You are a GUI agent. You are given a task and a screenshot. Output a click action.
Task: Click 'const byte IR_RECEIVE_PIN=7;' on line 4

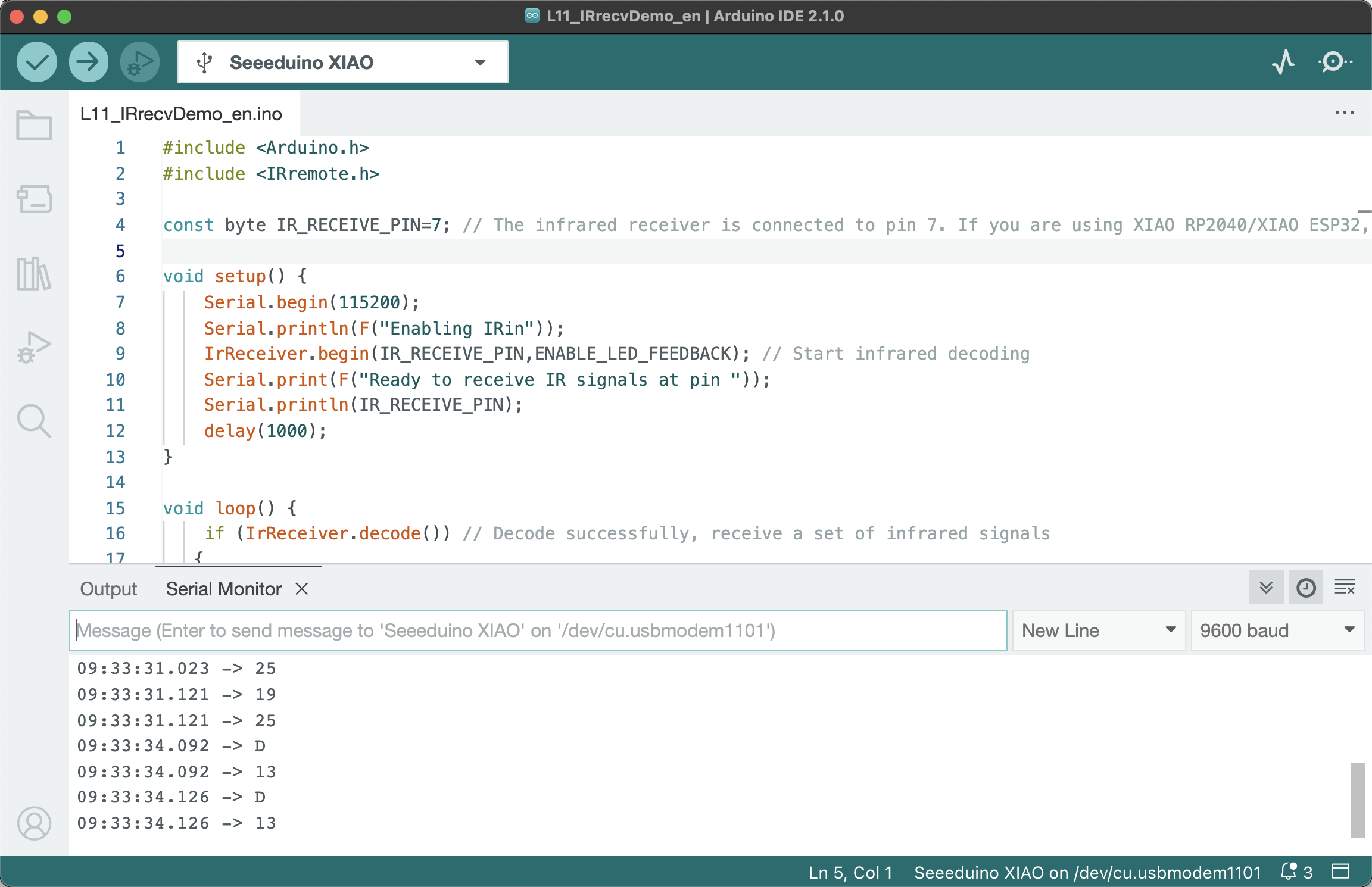coord(307,225)
